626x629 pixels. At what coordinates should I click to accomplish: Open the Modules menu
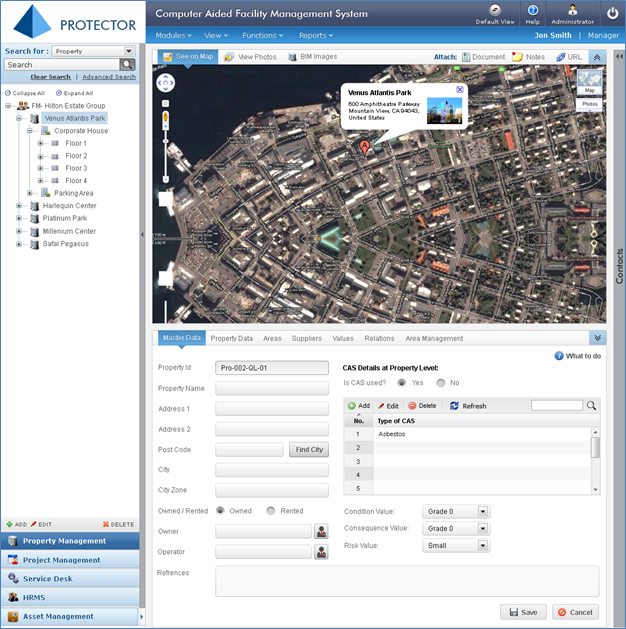(173, 35)
